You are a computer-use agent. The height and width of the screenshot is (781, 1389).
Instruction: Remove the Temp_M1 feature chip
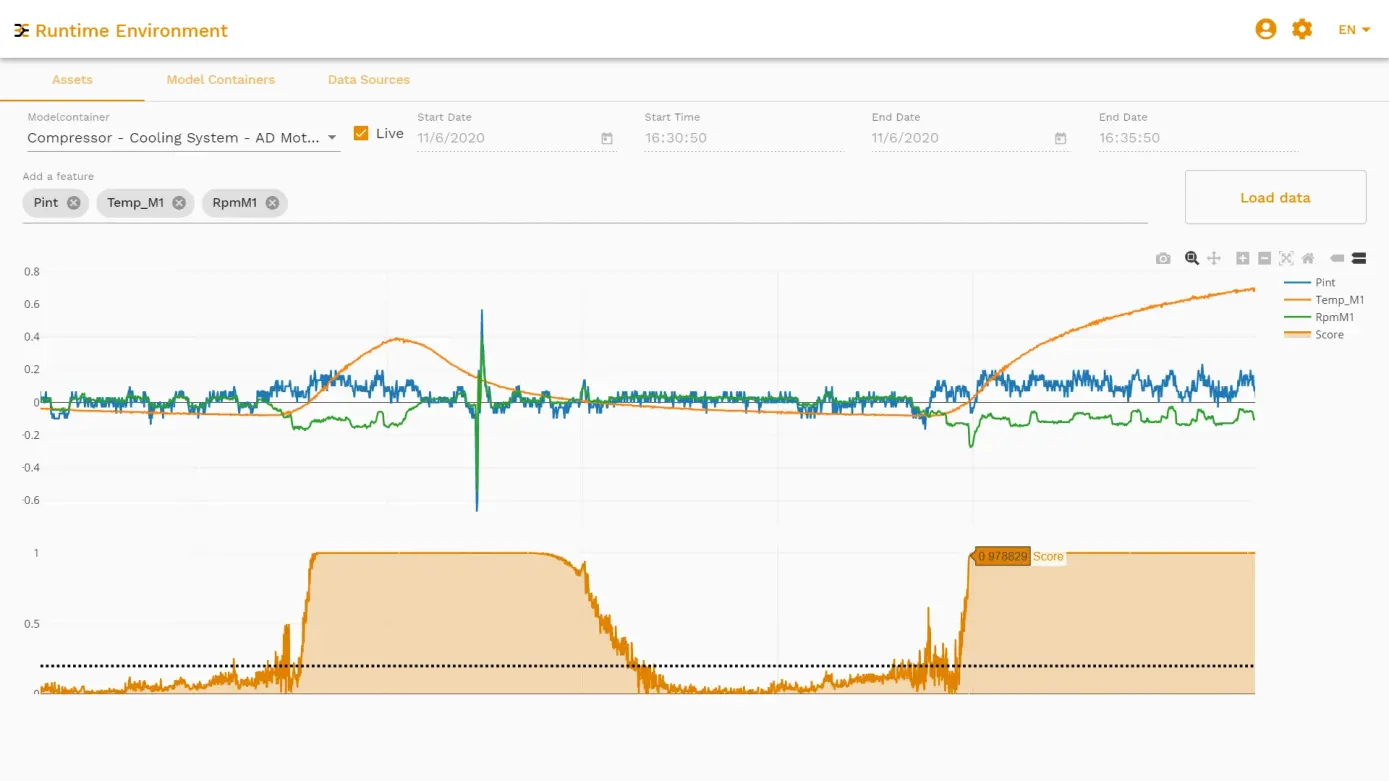pos(179,203)
